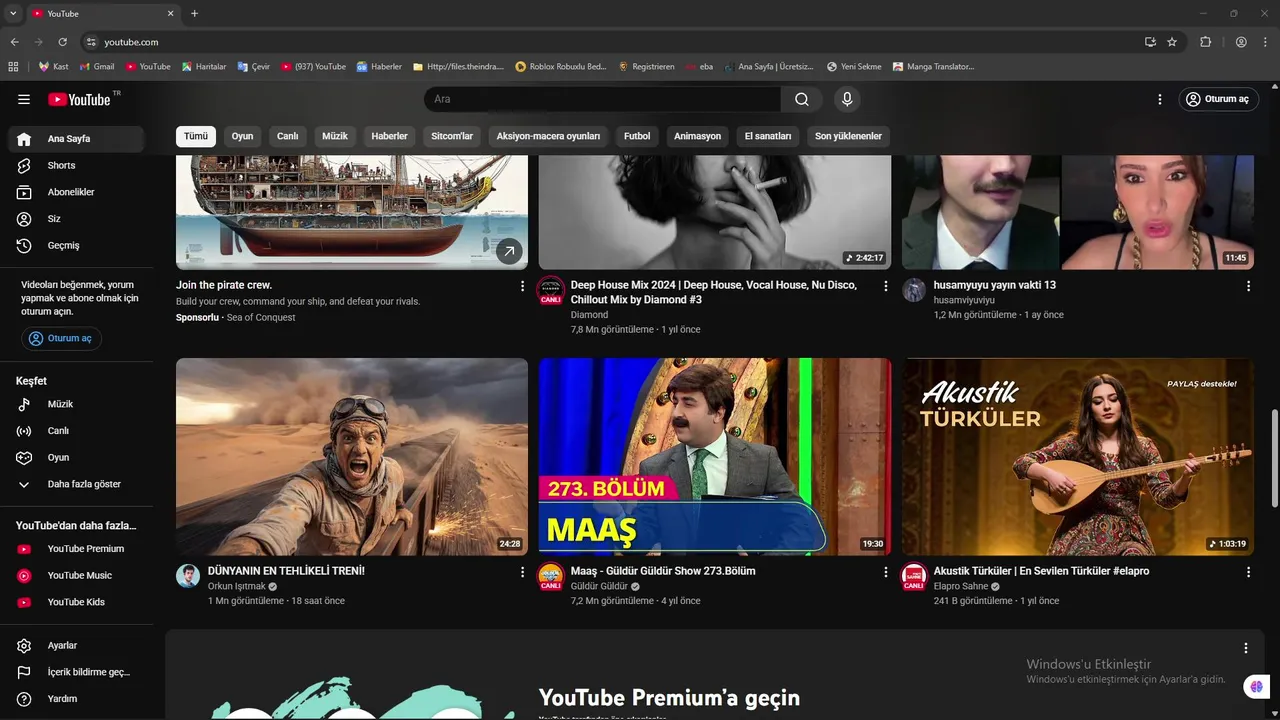Open Oyun under Keşfet
The image size is (1280, 720).
[x=76, y=457]
